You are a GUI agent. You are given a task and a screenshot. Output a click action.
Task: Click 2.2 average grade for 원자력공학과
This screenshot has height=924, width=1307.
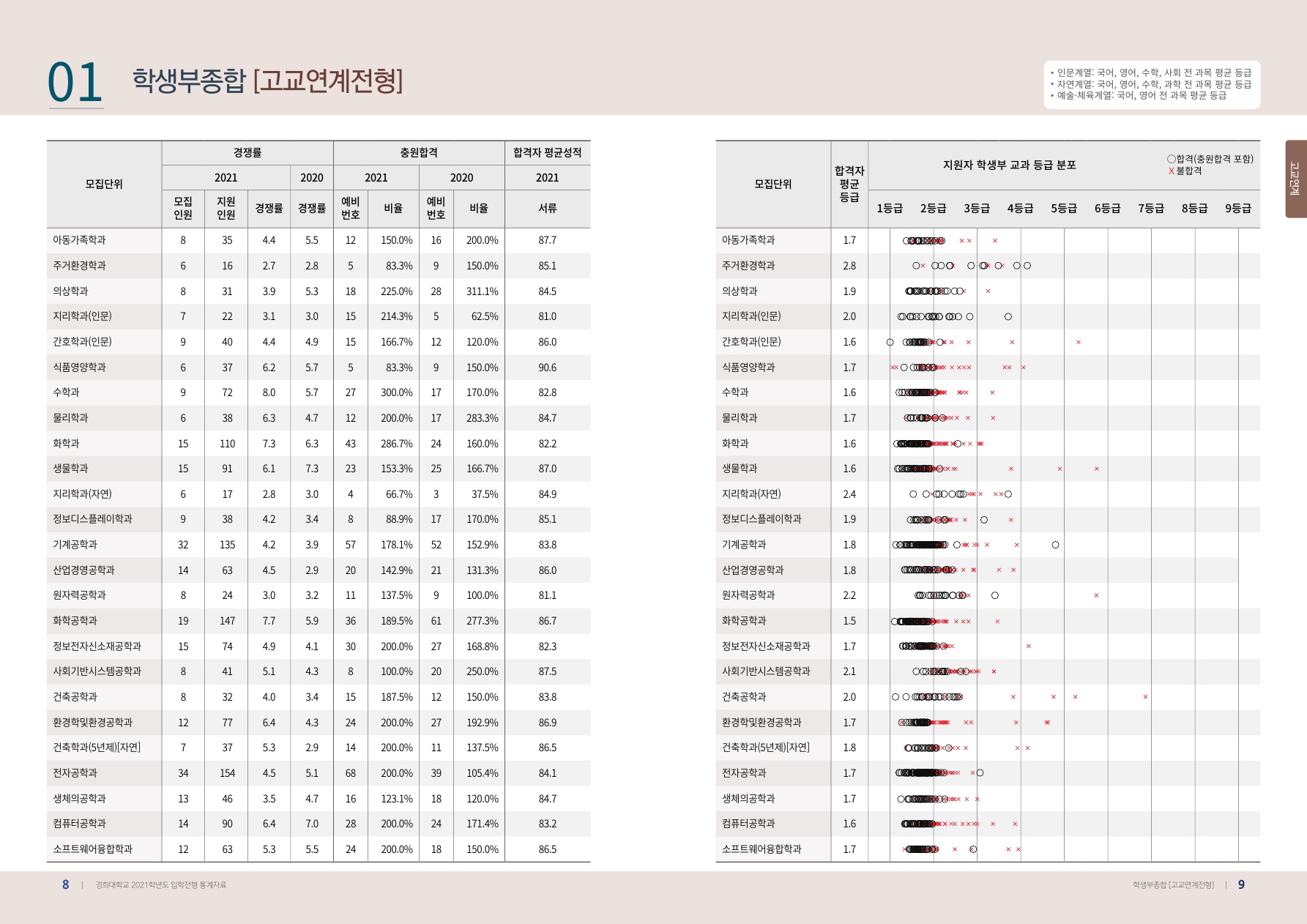849,595
